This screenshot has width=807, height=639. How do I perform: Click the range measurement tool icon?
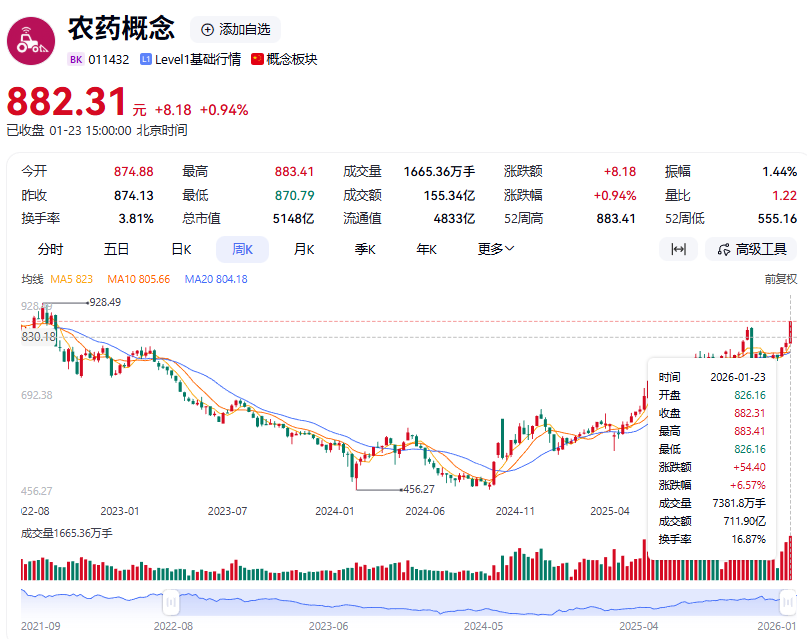pyautogui.click(x=678, y=249)
